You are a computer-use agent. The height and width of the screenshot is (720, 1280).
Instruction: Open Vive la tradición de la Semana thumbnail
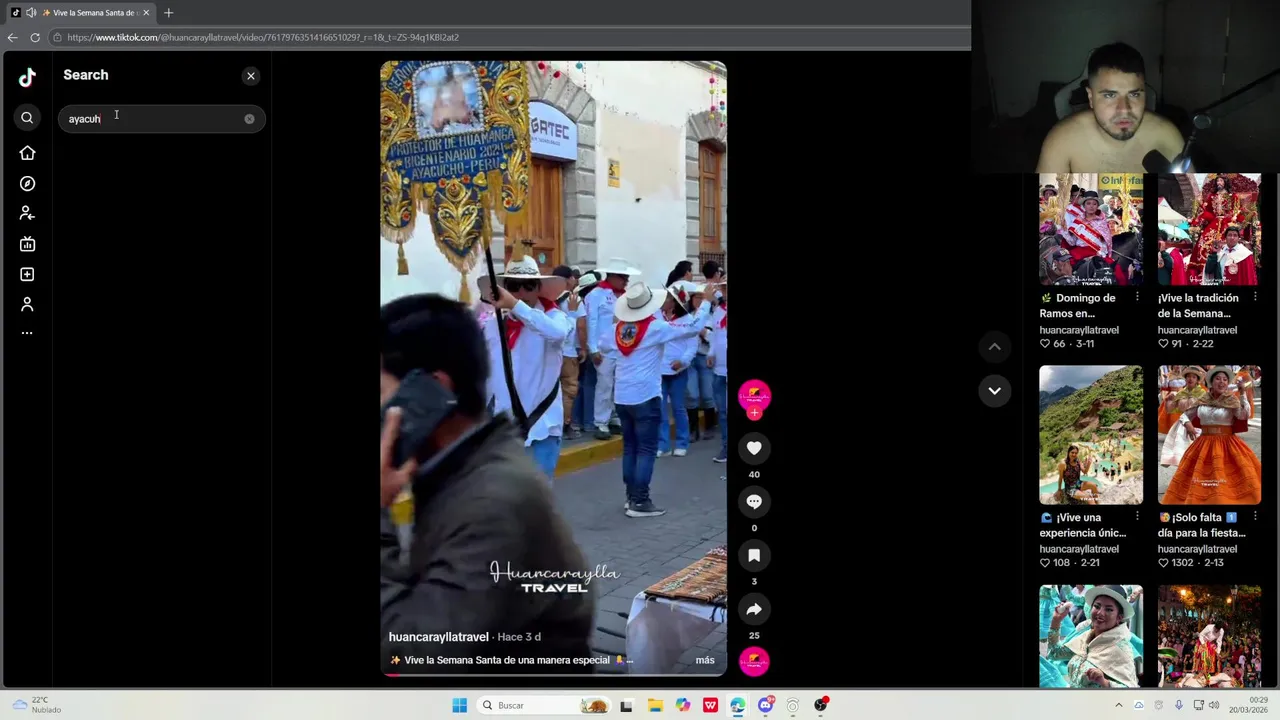click(x=1209, y=229)
